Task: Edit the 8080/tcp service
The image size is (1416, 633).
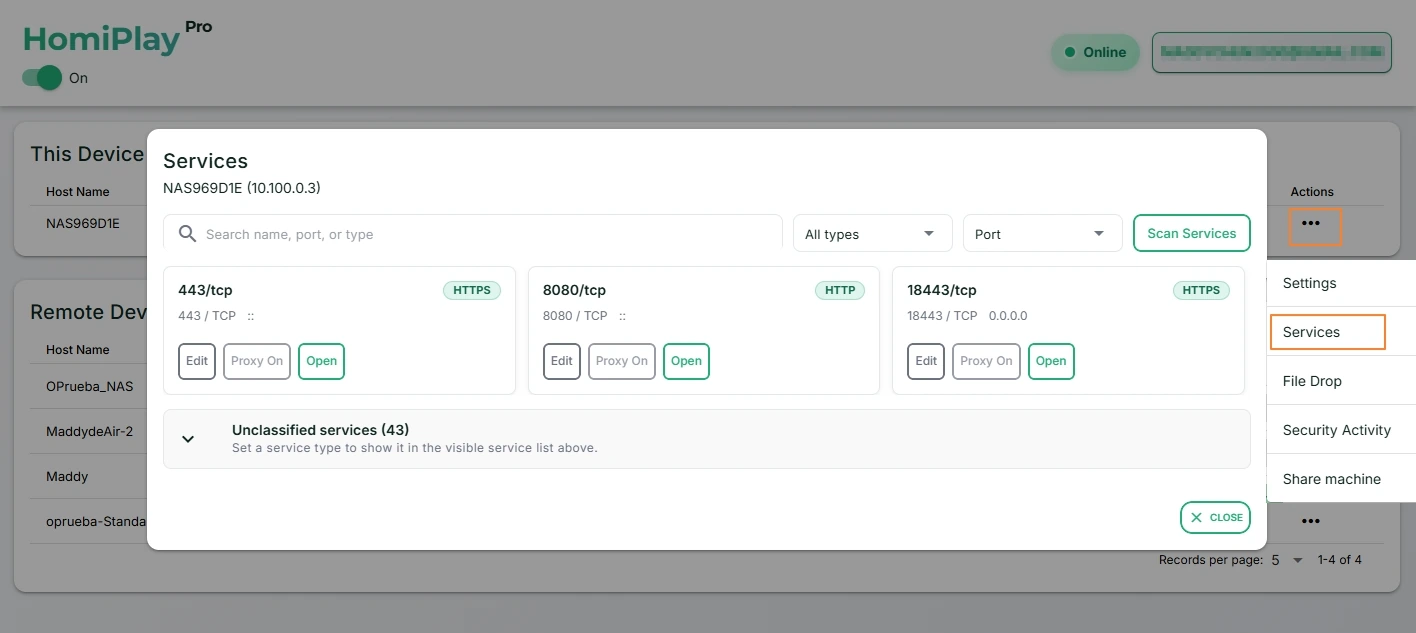Action: point(562,361)
